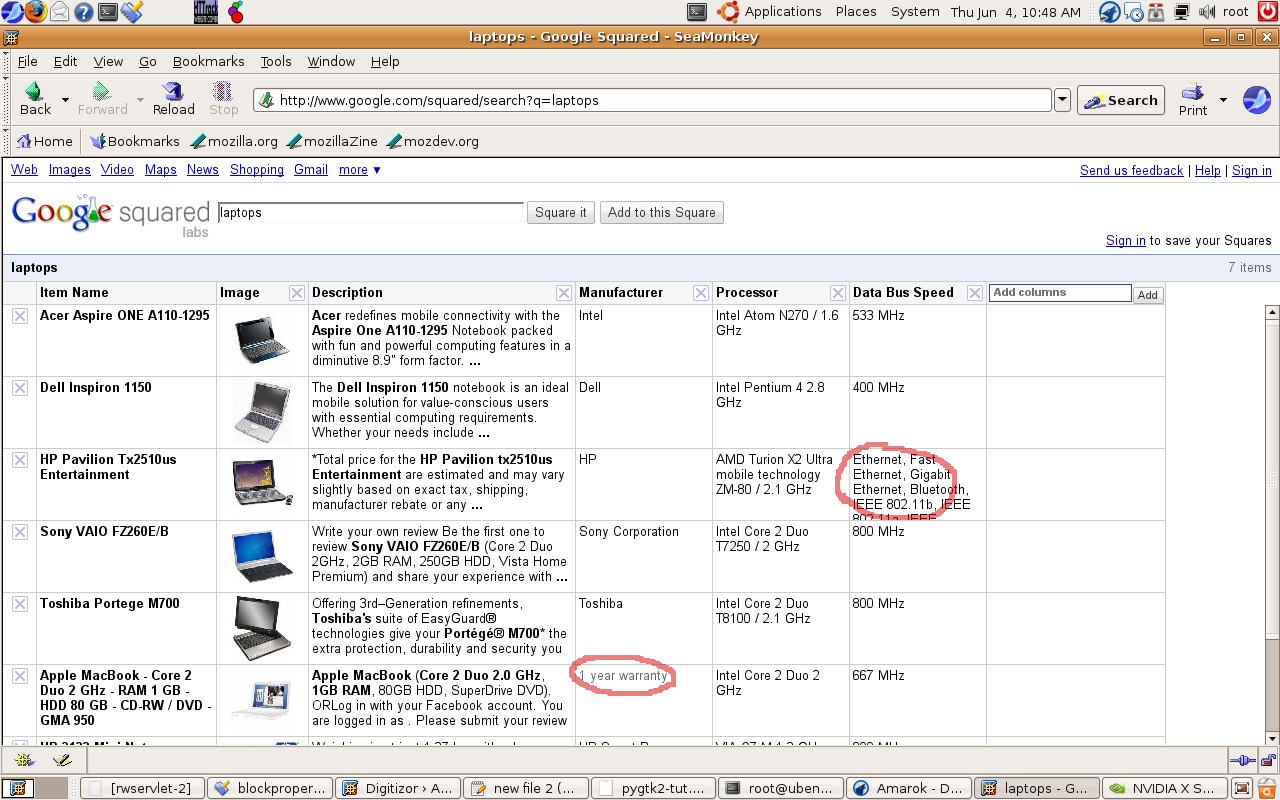Click the Print toolbar icon

[1192, 93]
